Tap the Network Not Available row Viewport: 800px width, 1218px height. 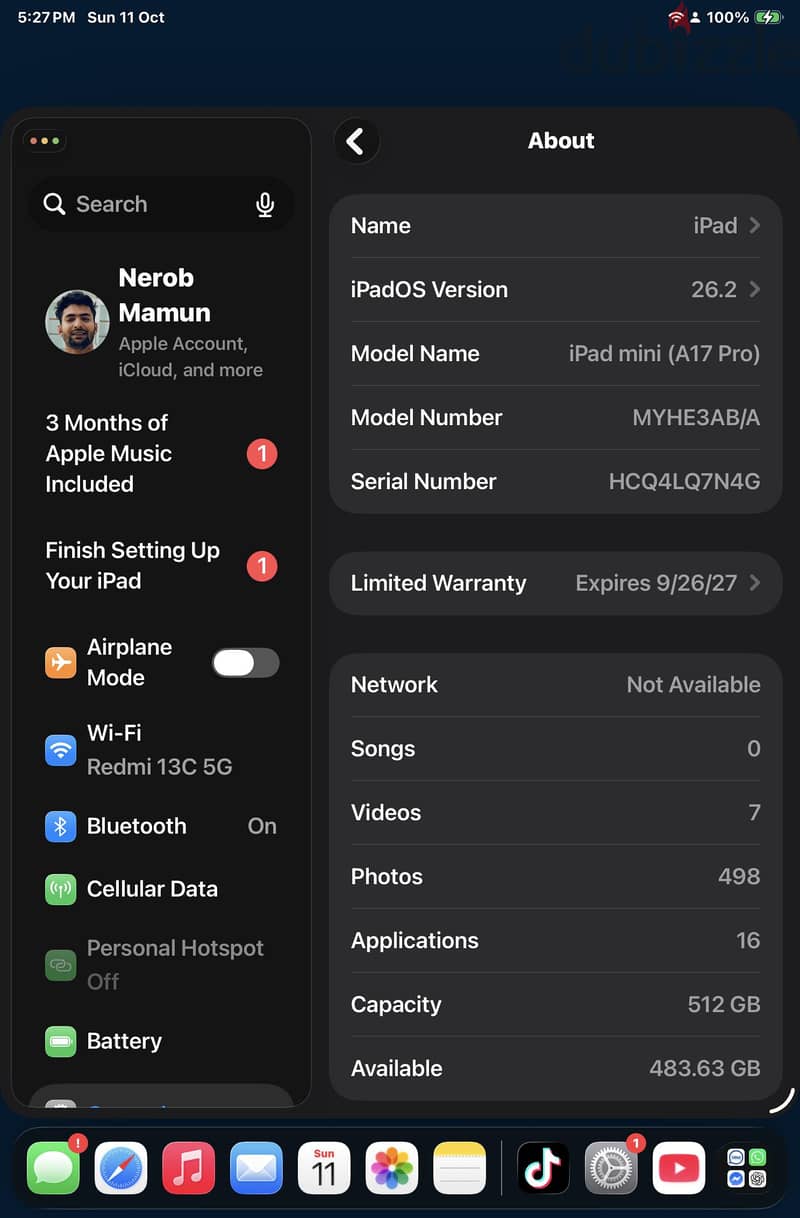coord(555,685)
